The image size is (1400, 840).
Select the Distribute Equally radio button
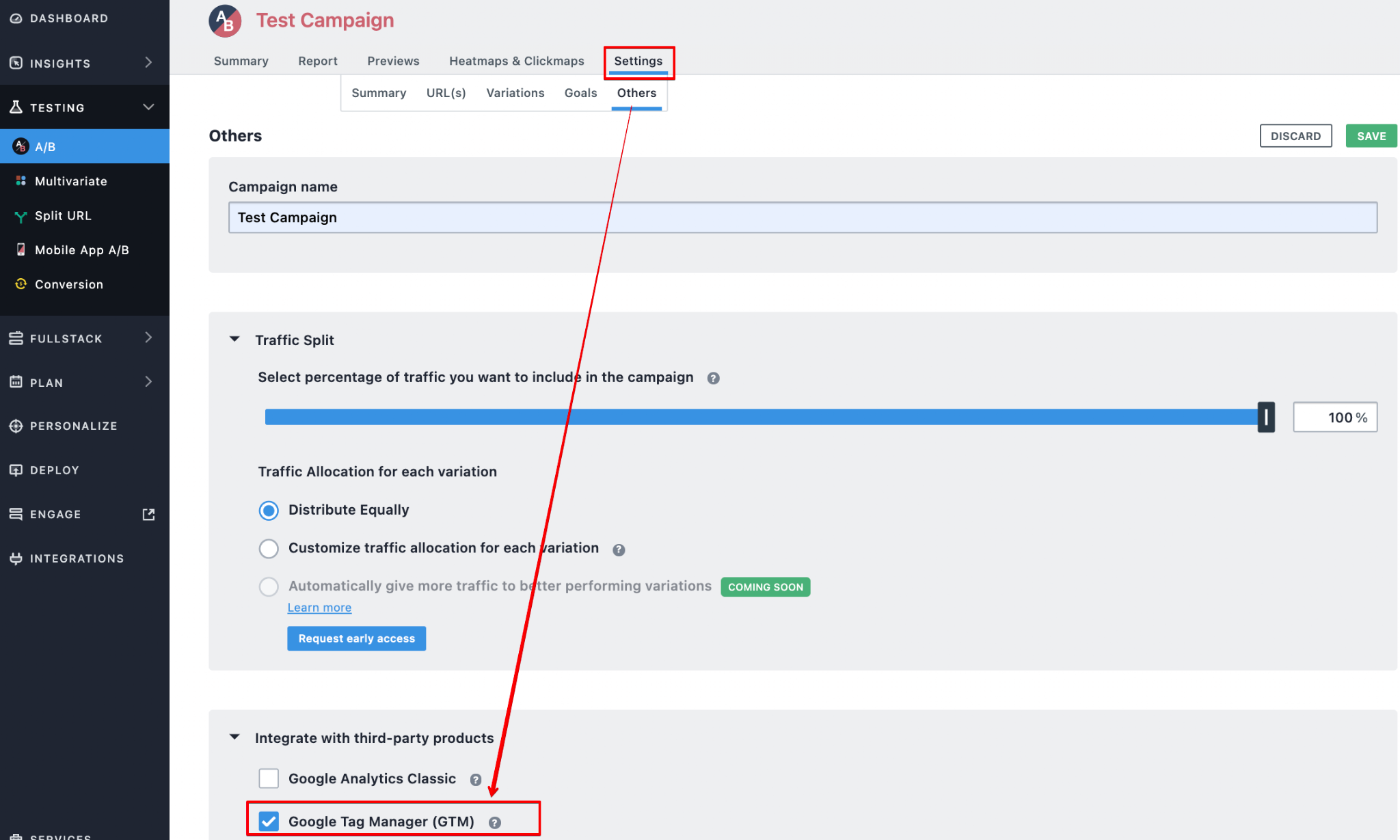[x=269, y=511]
